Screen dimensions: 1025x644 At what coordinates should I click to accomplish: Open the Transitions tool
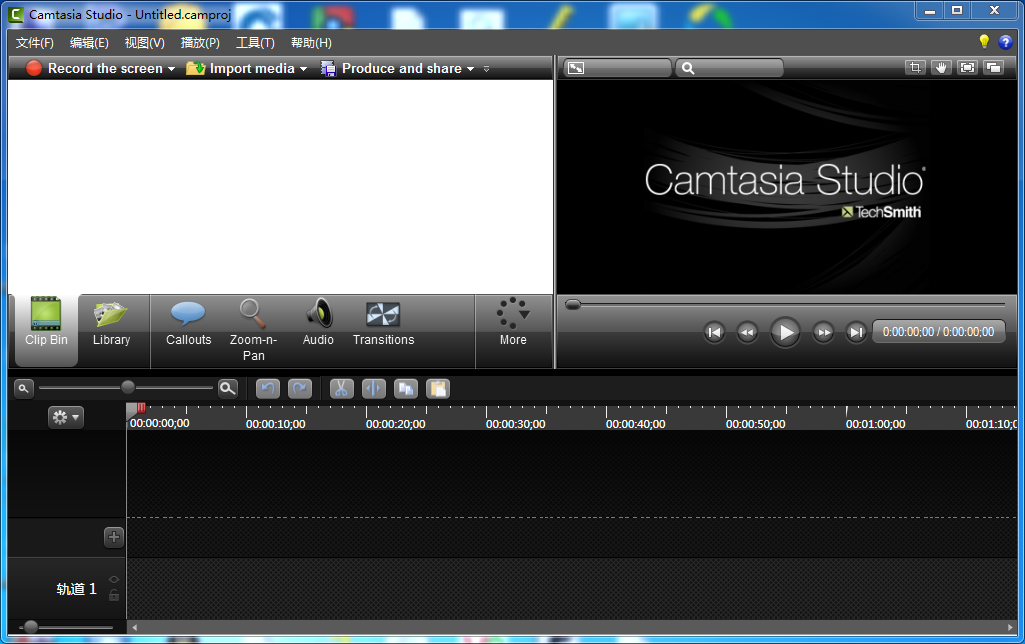383,323
